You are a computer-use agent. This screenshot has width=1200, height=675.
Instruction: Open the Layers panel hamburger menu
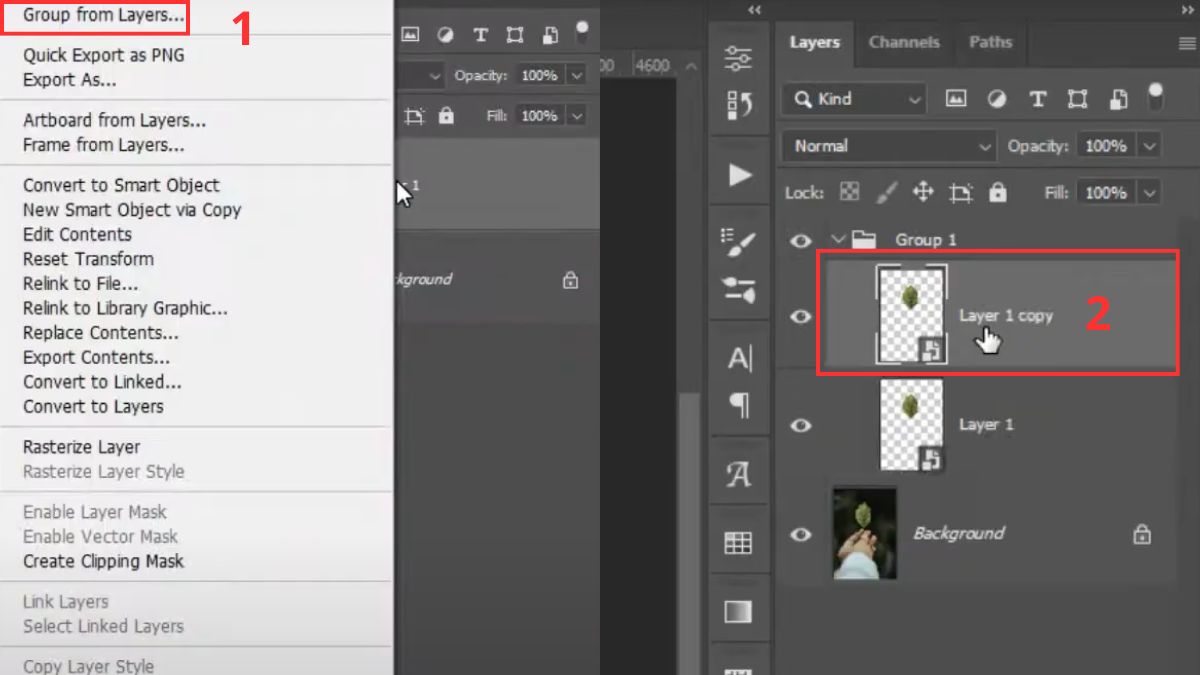(1187, 43)
